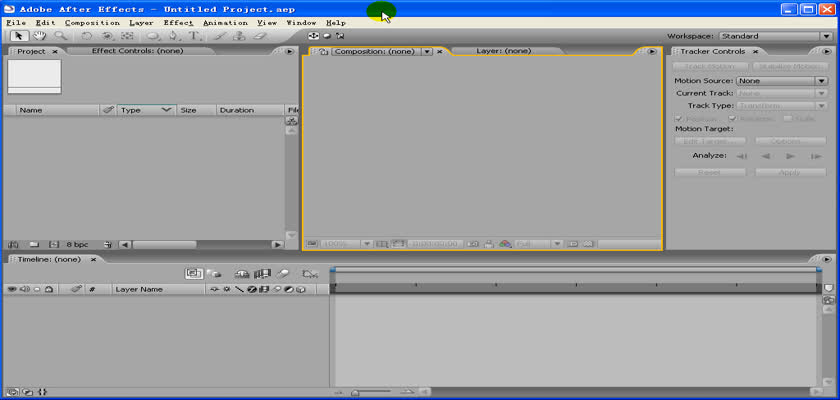Image resolution: width=840 pixels, height=400 pixels.
Task: Select the Clone Stamp tool
Action: click(x=239, y=36)
